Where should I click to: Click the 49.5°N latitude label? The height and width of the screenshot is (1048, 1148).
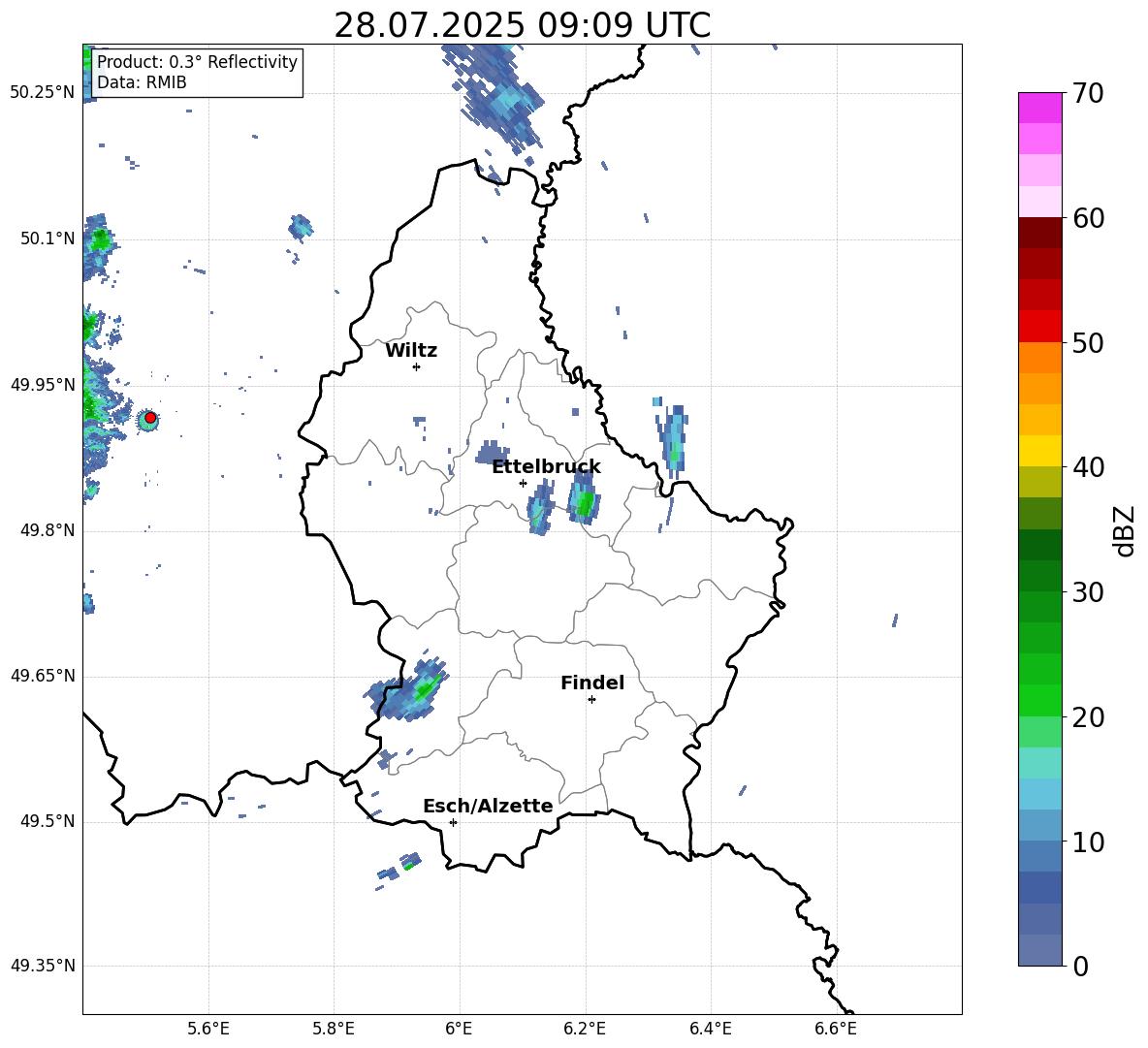point(47,821)
